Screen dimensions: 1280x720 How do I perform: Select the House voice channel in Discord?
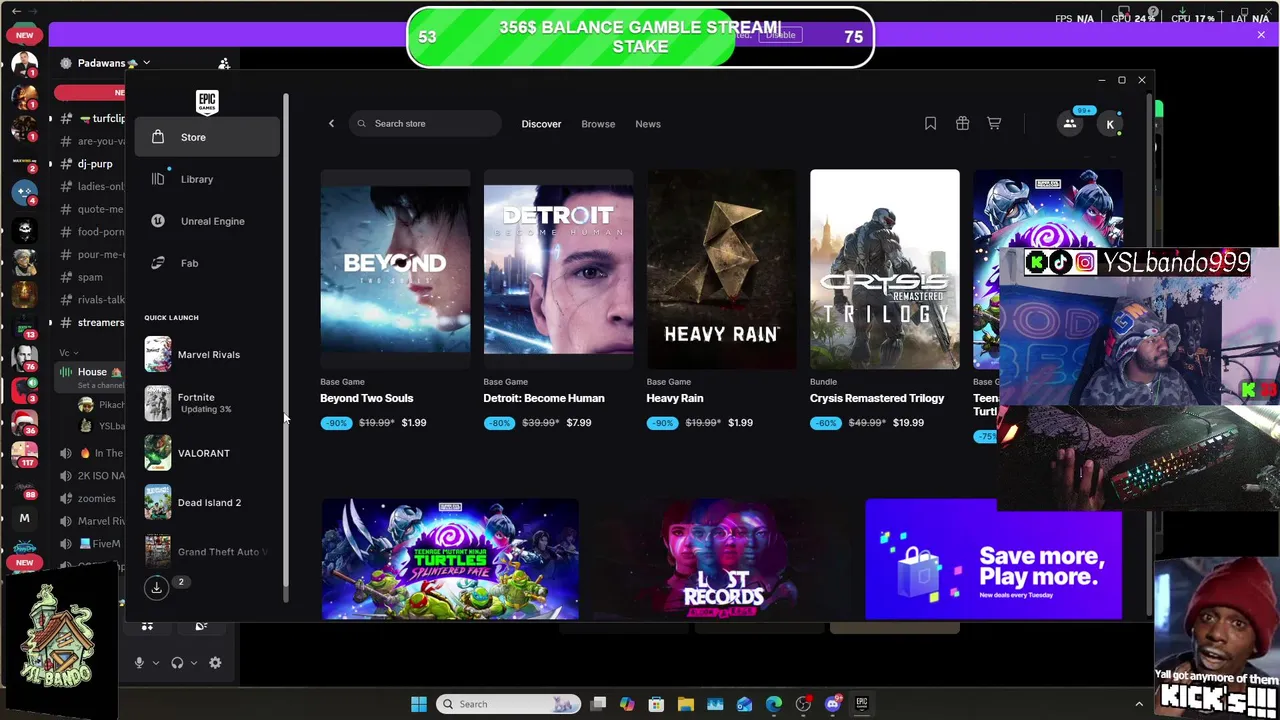[92, 372]
